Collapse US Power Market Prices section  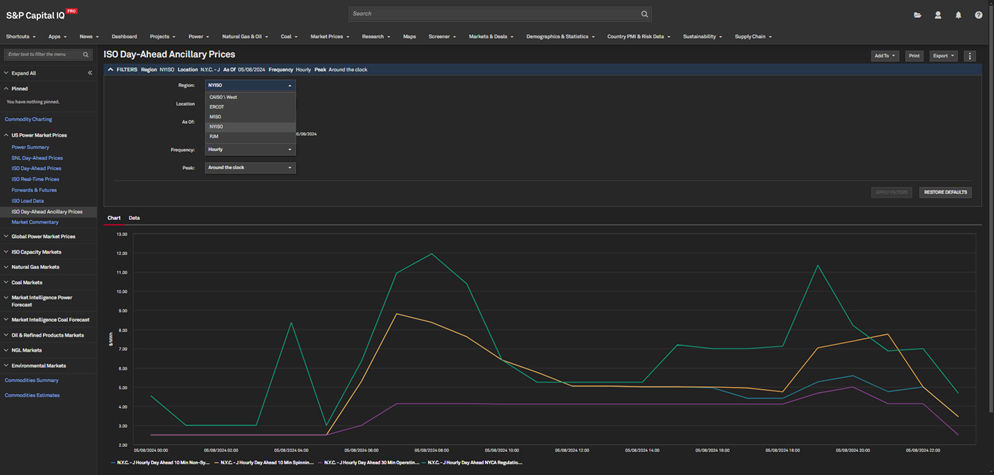click(6, 135)
